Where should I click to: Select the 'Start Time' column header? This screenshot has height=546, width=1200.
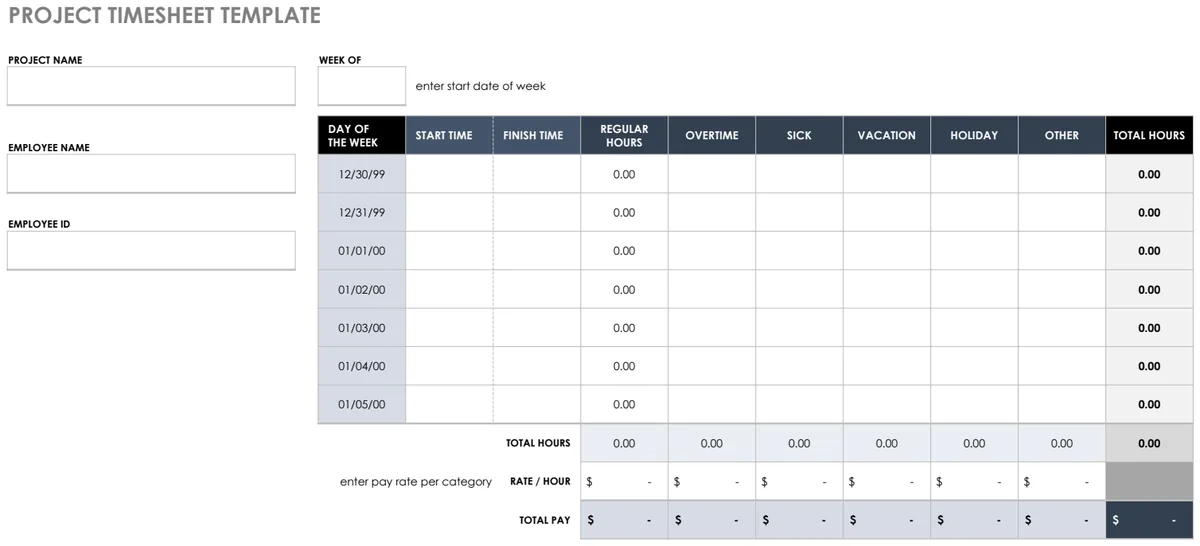(449, 135)
